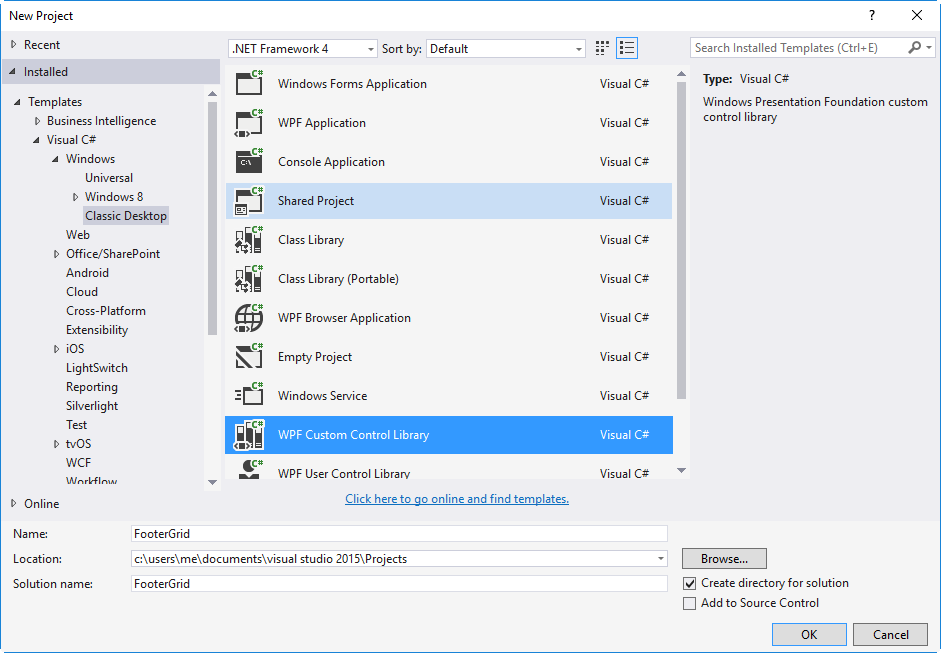Select the Class Library template icon
This screenshot has width=941, height=653.
[248, 239]
